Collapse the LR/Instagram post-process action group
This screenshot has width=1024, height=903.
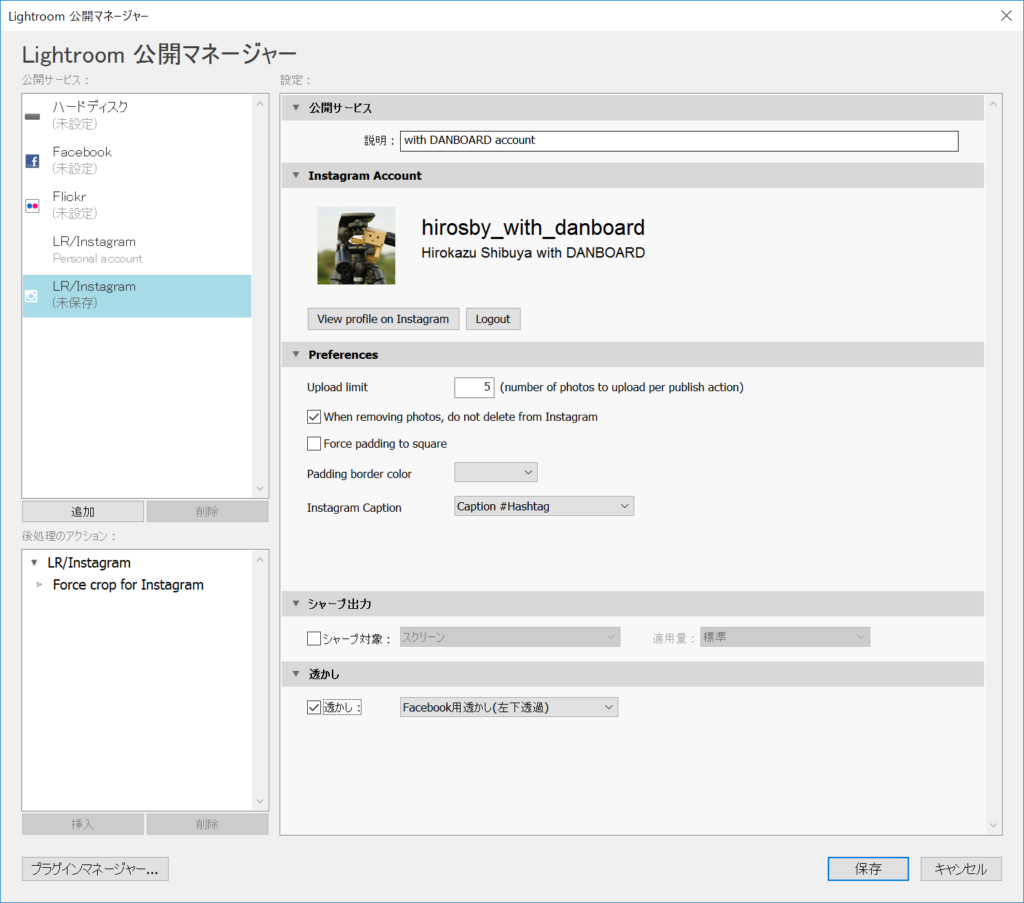click(34, 563)
